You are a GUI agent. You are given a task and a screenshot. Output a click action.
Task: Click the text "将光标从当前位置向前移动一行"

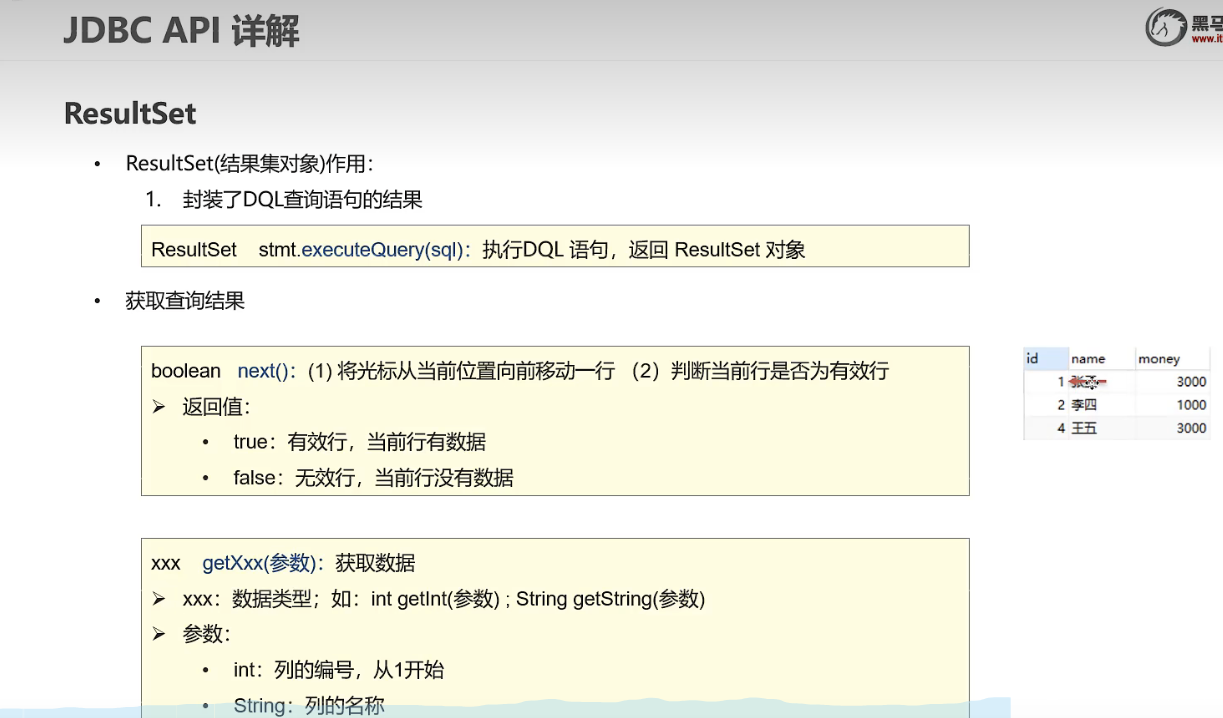pyautogui.click(x=474, y=371)
